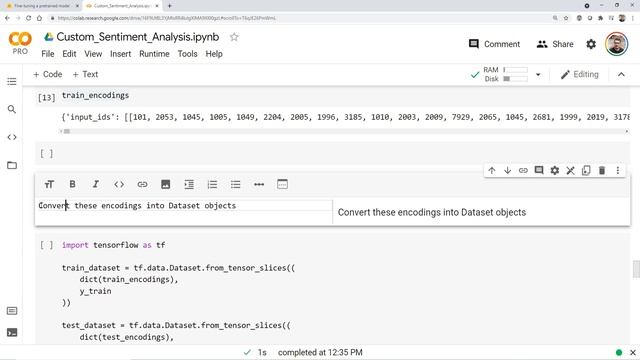Click the RAM usage bar

515,70
